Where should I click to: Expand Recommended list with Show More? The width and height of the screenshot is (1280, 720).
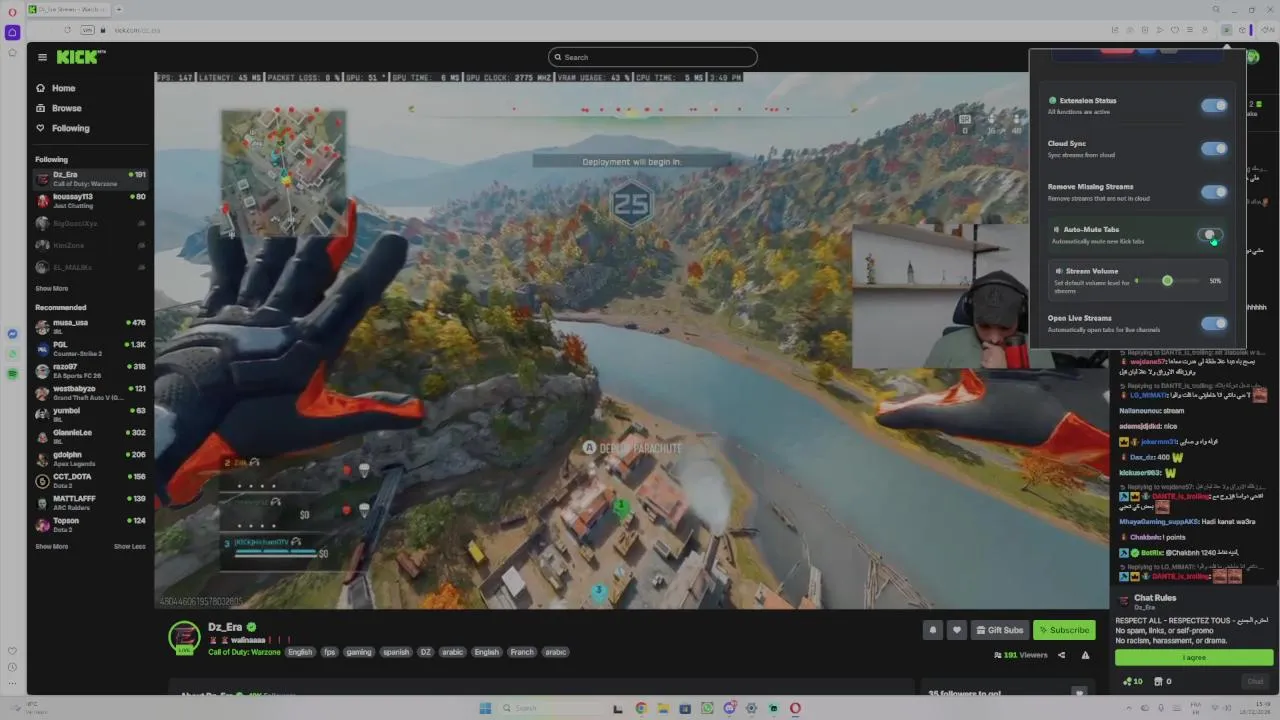[52, 546]
